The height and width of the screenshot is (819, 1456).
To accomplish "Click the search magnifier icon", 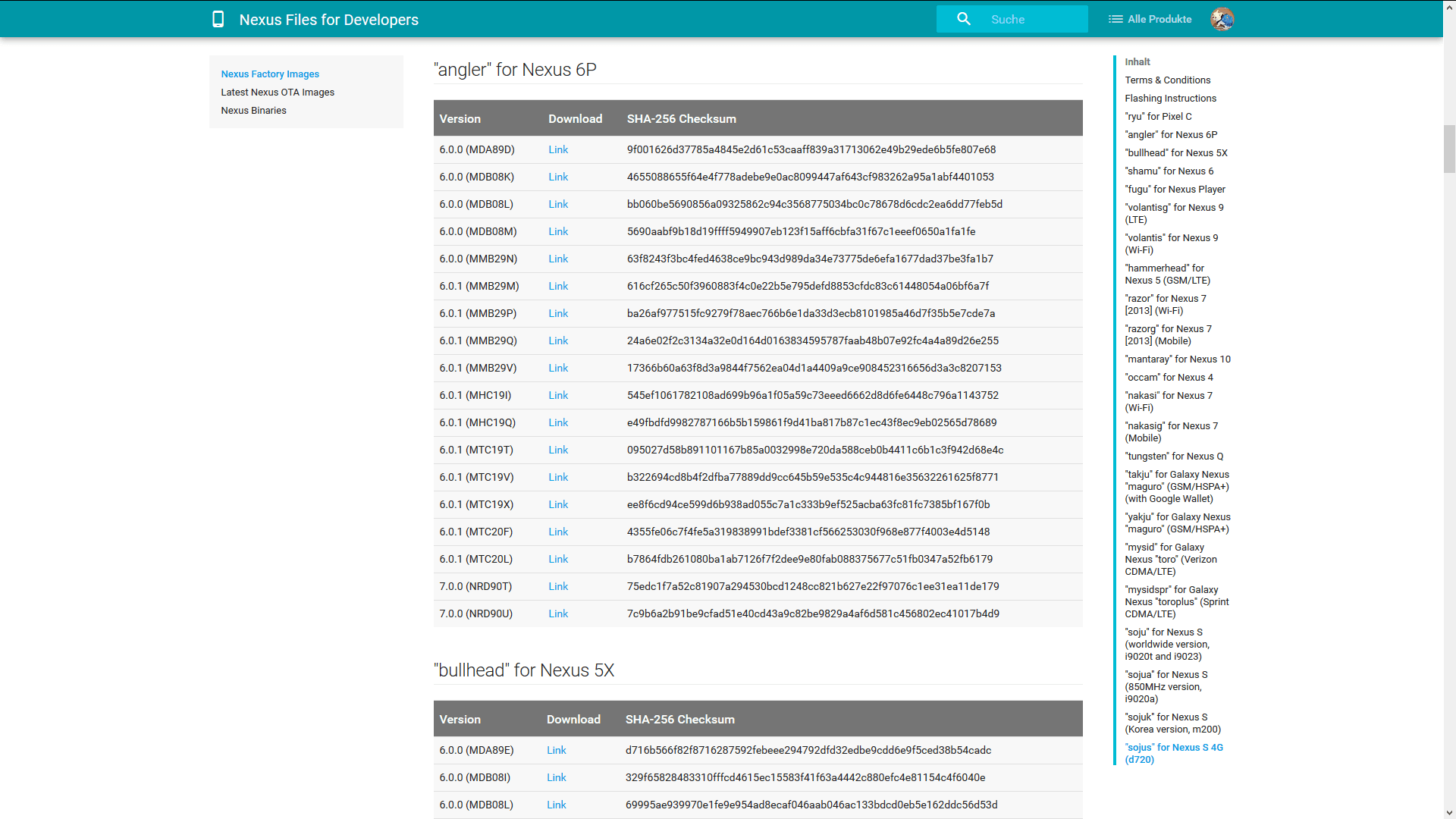I will tap(964, 19).
